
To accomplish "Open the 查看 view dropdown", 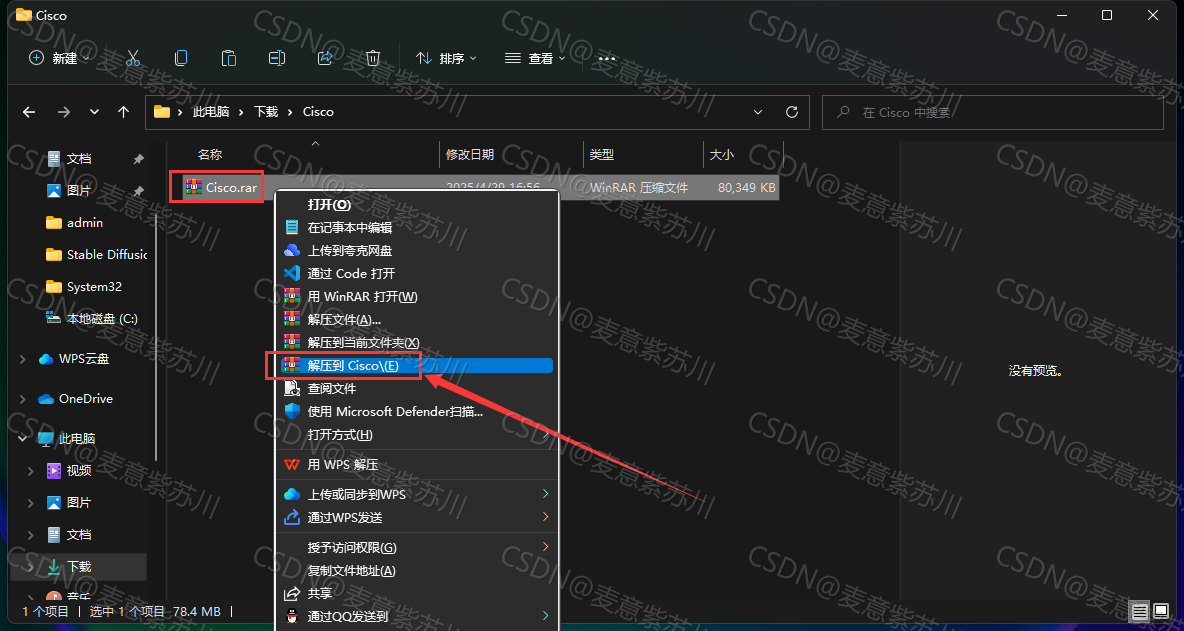I will (535, 58).
